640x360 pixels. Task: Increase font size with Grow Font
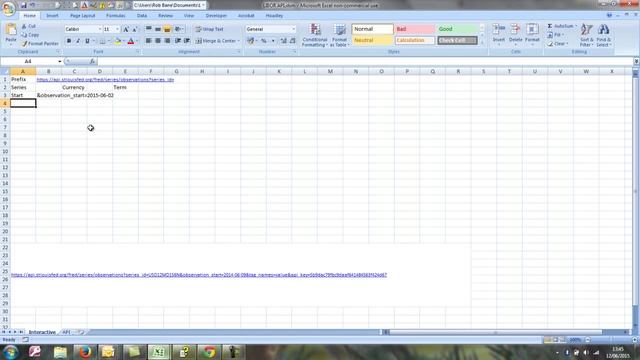click(x=126, y=29)
